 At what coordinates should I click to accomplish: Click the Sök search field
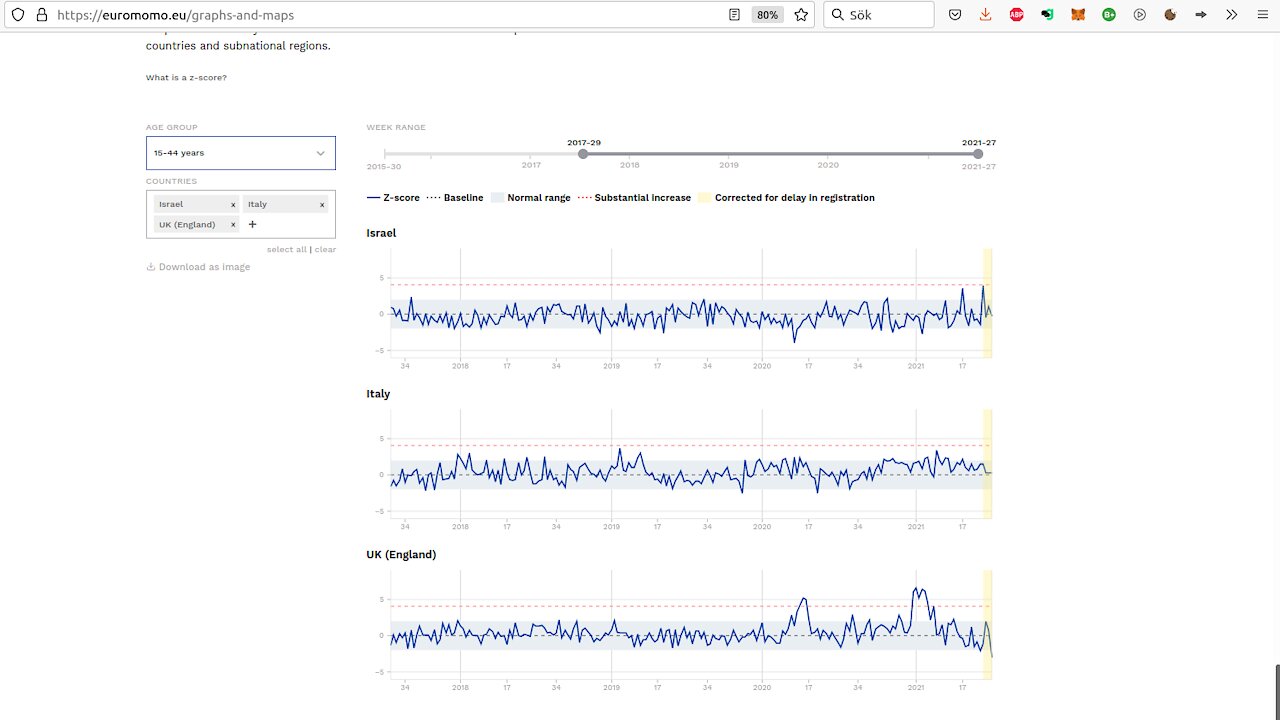coord(878,15)
